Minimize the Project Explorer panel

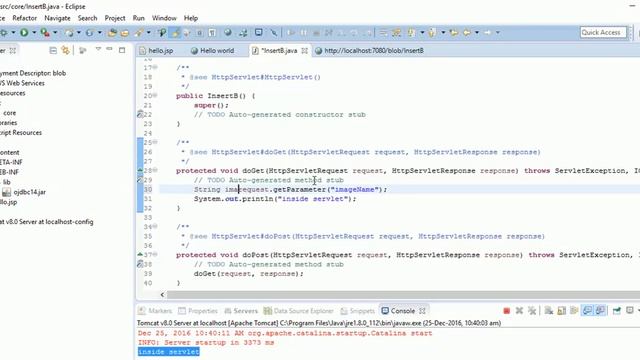pos(109,49)
